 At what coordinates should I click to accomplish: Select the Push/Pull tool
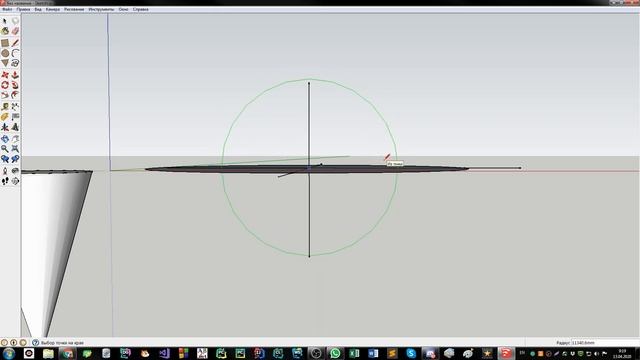point(15,75)
